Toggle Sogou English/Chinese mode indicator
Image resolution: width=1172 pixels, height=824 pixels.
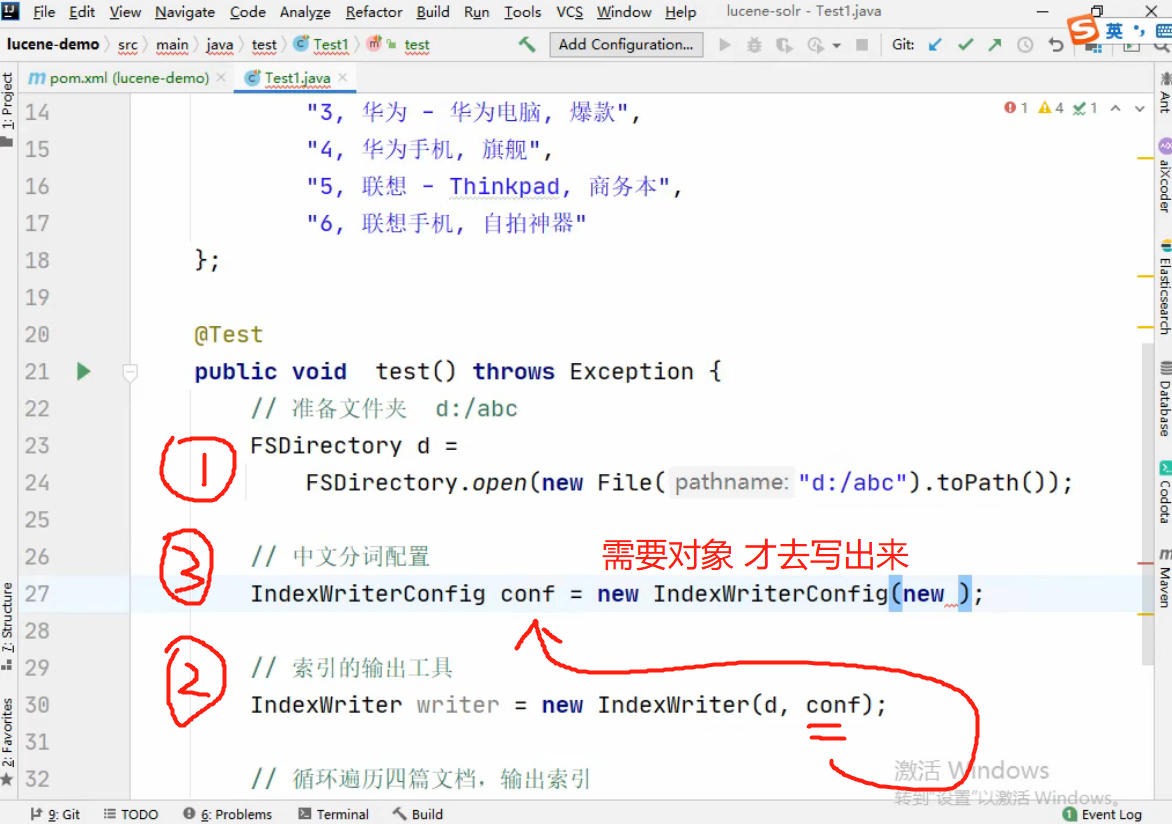[x=1114, y=30]
